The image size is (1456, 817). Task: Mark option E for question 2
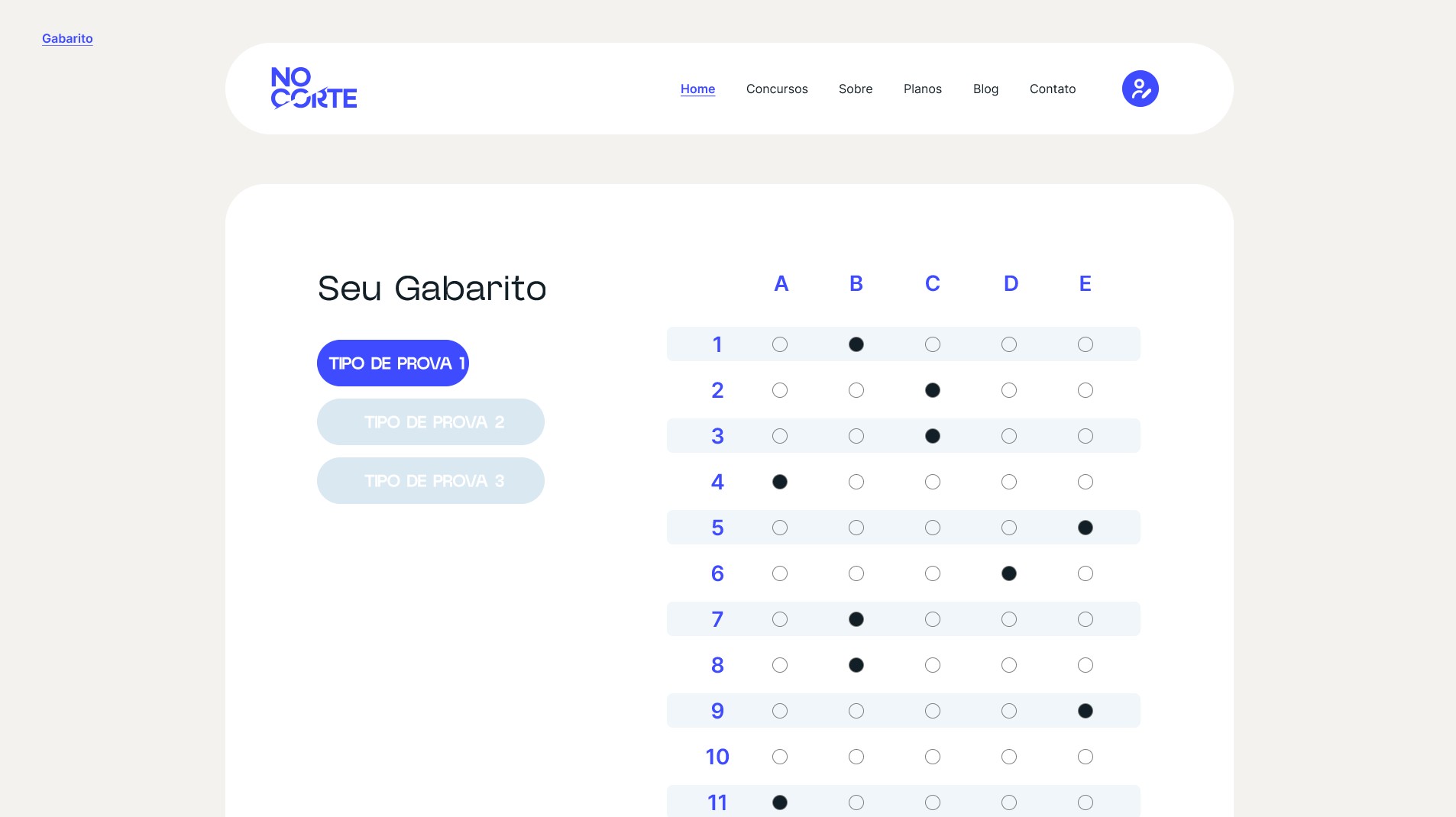click(1085, 390)
